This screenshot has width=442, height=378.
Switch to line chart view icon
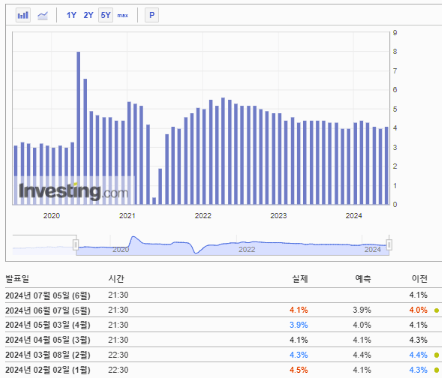click(42, 15)
